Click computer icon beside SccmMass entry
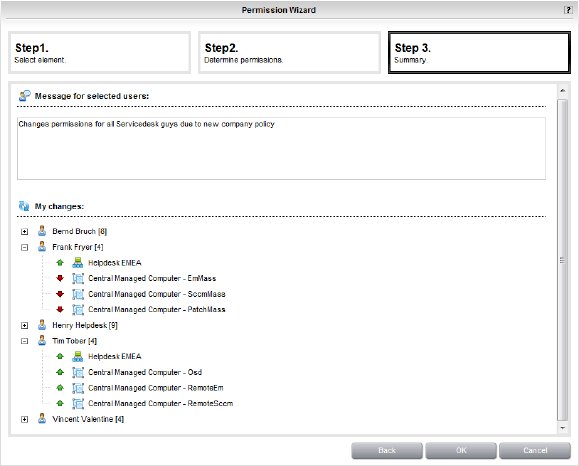Viewport: 579px width, 466px height. point(78,294)
